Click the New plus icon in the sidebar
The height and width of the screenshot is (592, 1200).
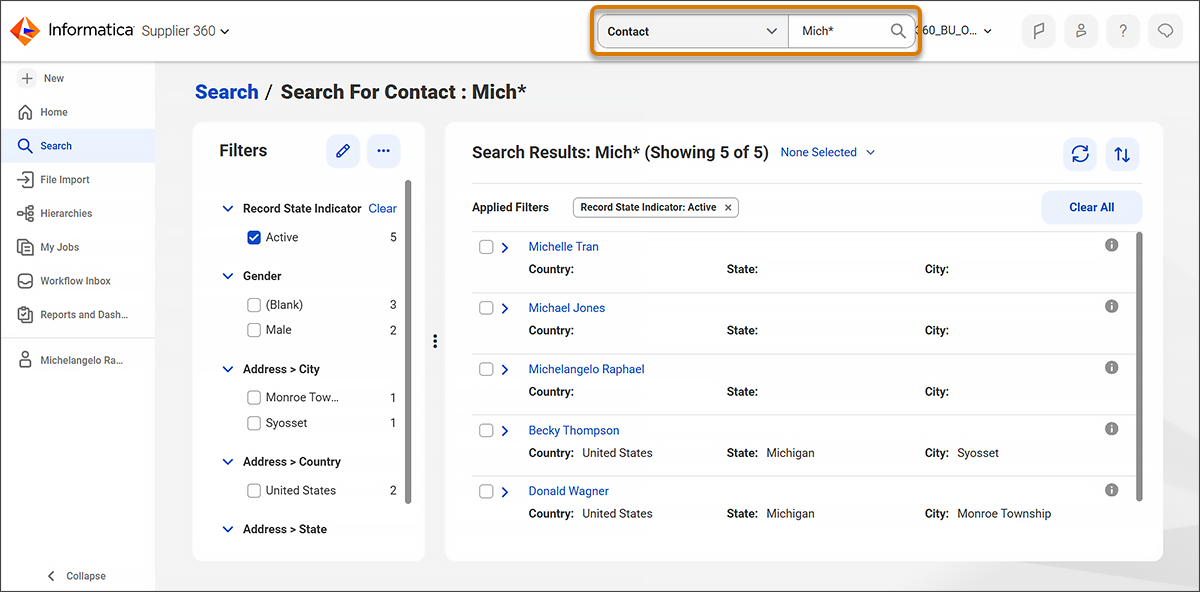[x=27, y=78]
